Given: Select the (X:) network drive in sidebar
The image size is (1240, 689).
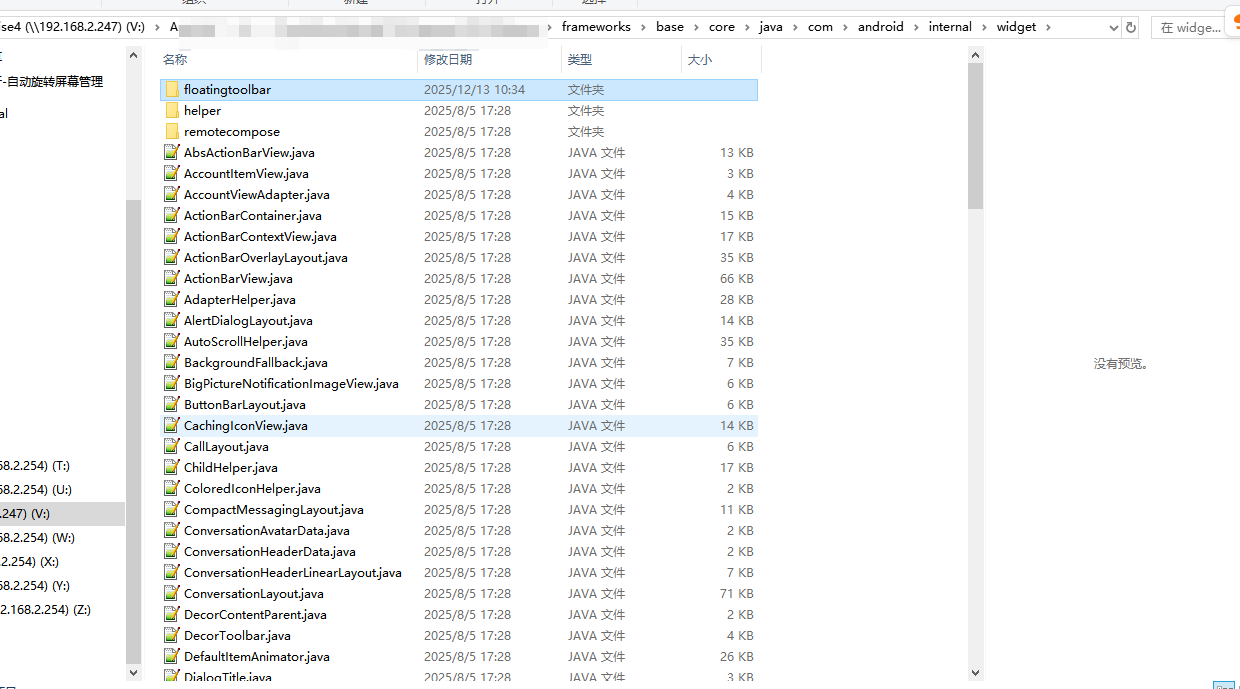Looking at the screenshot, I should (30, 562).
